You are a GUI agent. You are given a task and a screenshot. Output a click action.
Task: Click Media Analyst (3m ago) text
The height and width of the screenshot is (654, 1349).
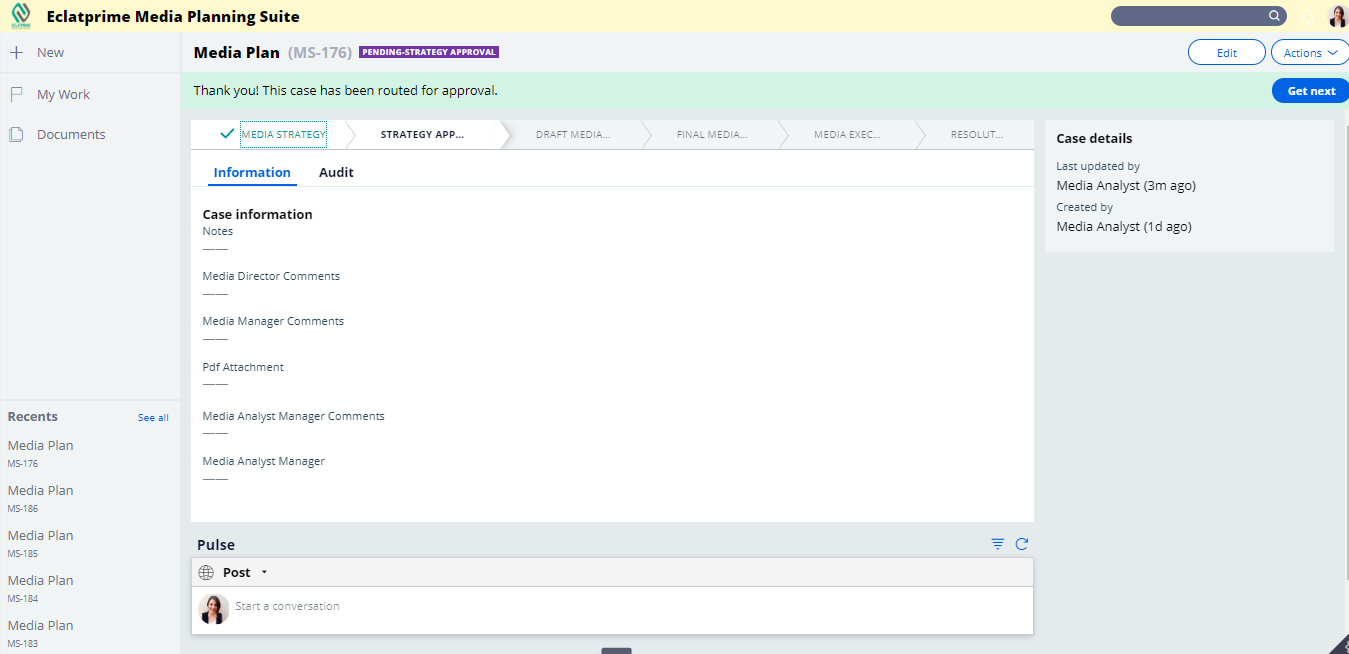(1126, 185)
